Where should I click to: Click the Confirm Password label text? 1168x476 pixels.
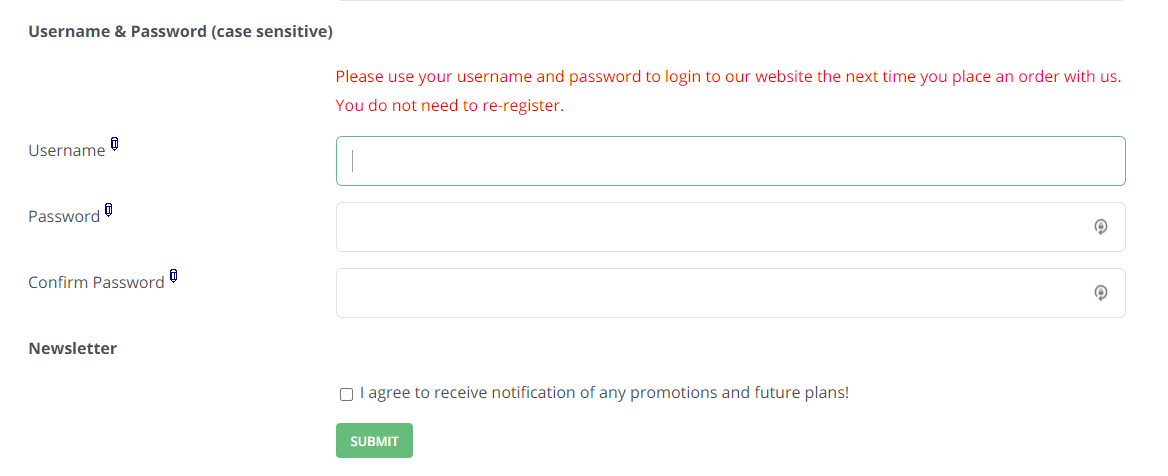pyautogui.click(x=96, y=282)
